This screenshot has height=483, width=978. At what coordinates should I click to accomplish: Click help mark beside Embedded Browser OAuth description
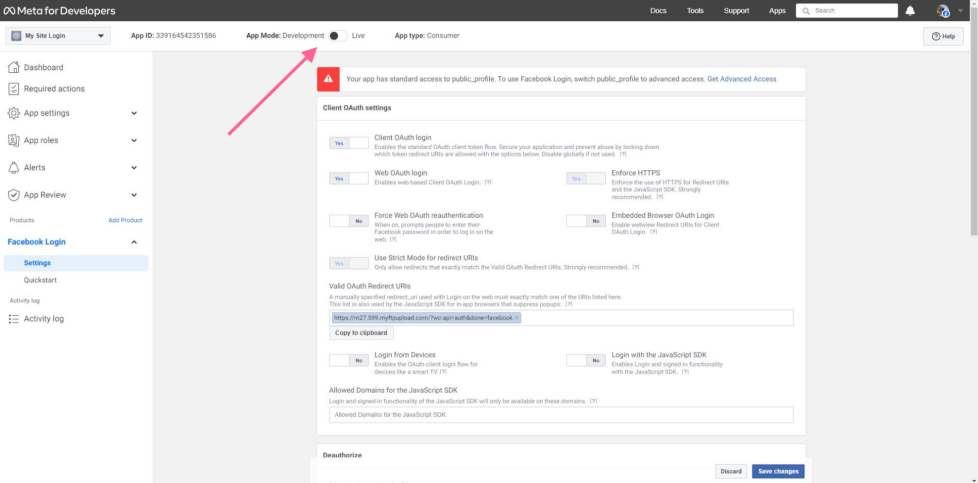coord(653,232)
